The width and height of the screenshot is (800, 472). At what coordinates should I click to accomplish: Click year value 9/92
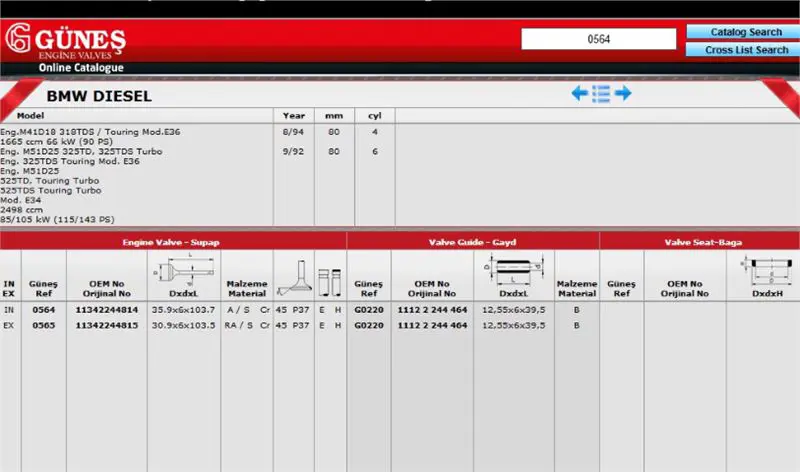coord(293,152)
